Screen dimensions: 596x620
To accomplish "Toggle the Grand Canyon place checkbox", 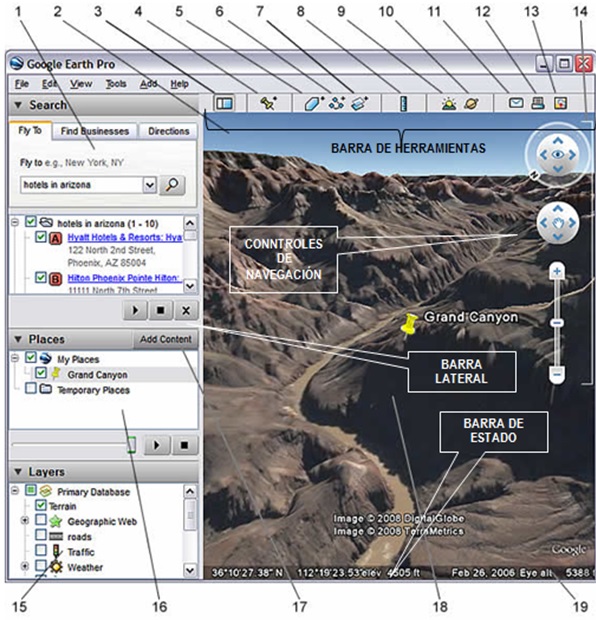I will [x=41, y=372].
